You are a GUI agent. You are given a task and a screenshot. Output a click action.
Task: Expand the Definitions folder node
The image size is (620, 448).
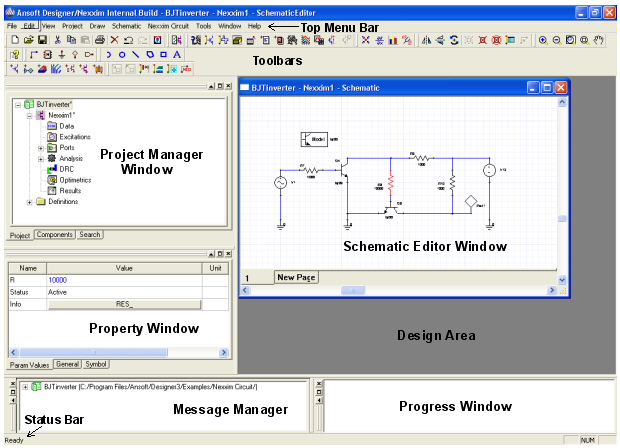coord(29,201)
